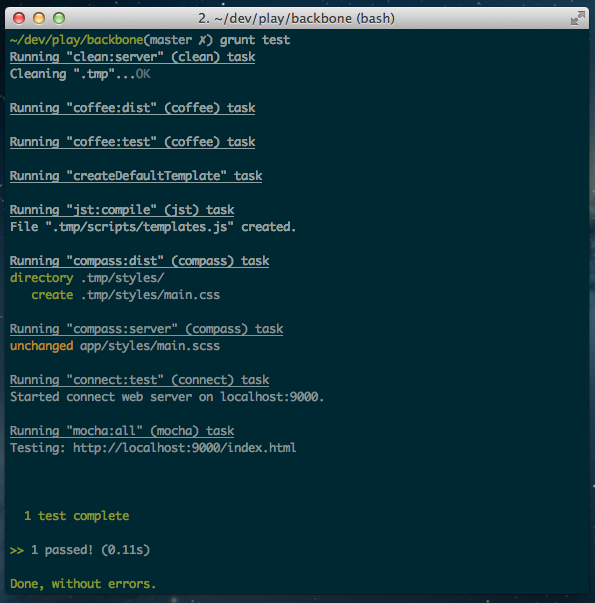Click "Started connect web server on localhost:9000" line
This screenshot has width=595, height=603.
167,397
